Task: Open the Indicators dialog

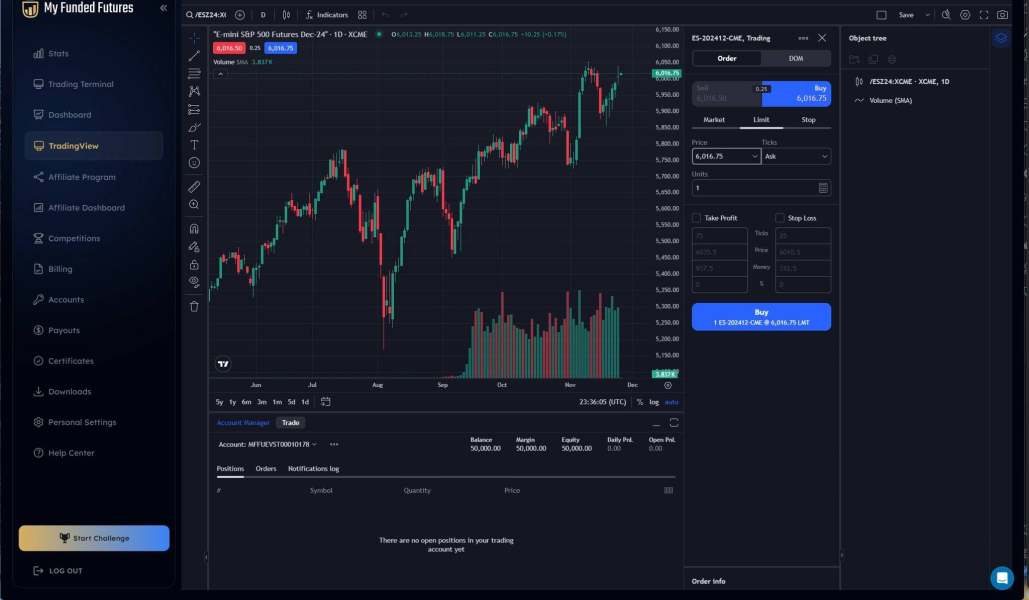Action: (327, 14)
